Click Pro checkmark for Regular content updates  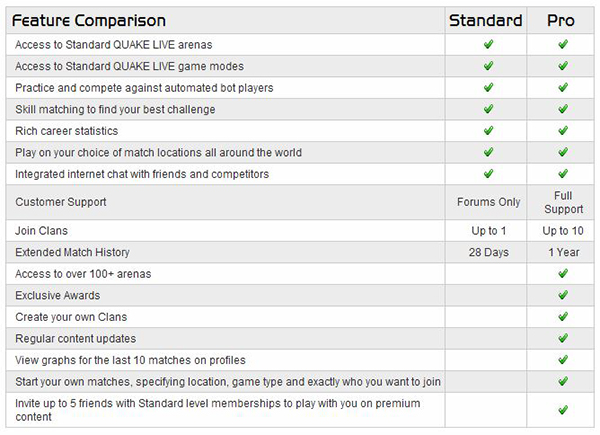coord(563,338)
